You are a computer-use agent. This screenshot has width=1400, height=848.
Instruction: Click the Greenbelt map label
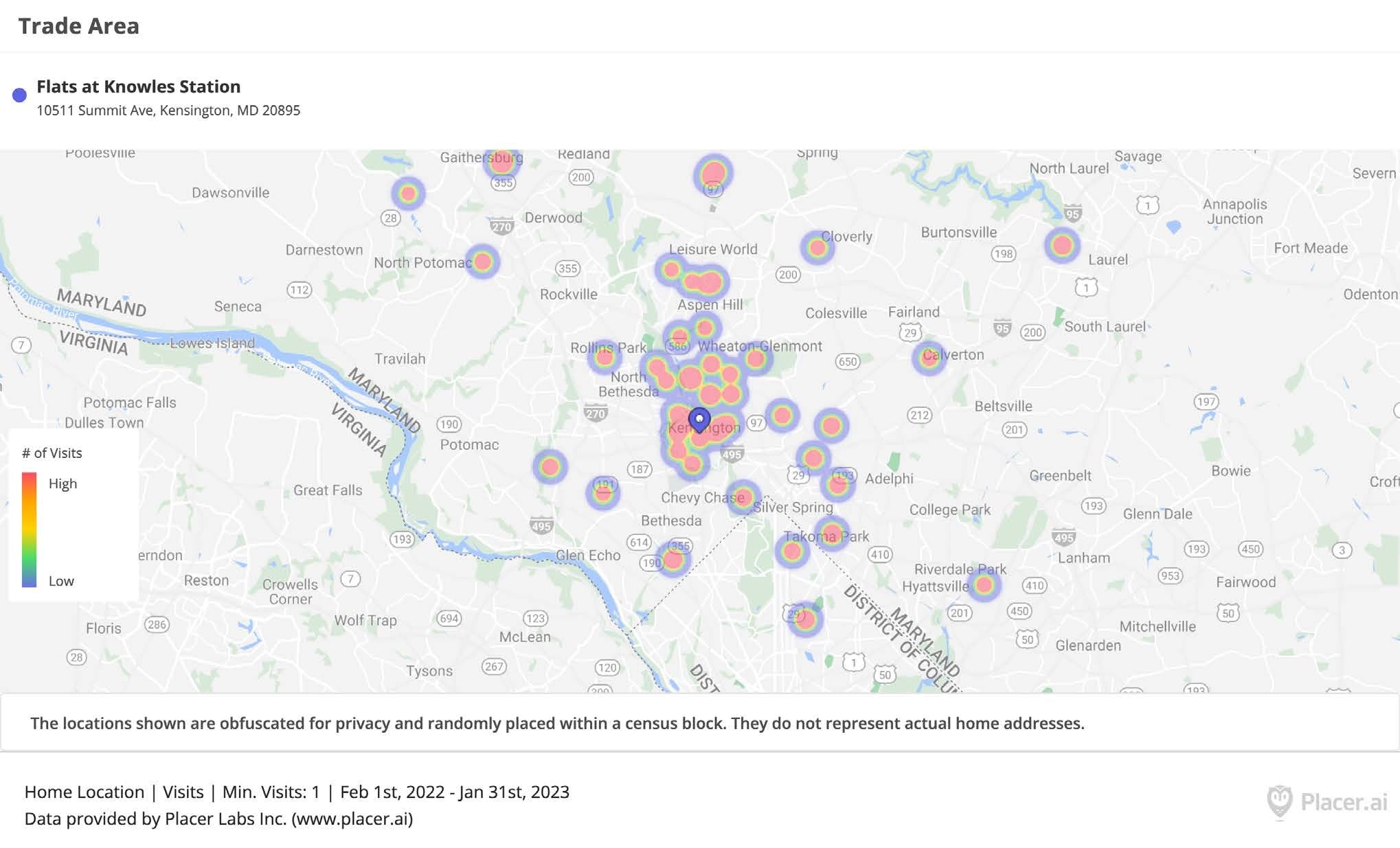[1060, 475]
